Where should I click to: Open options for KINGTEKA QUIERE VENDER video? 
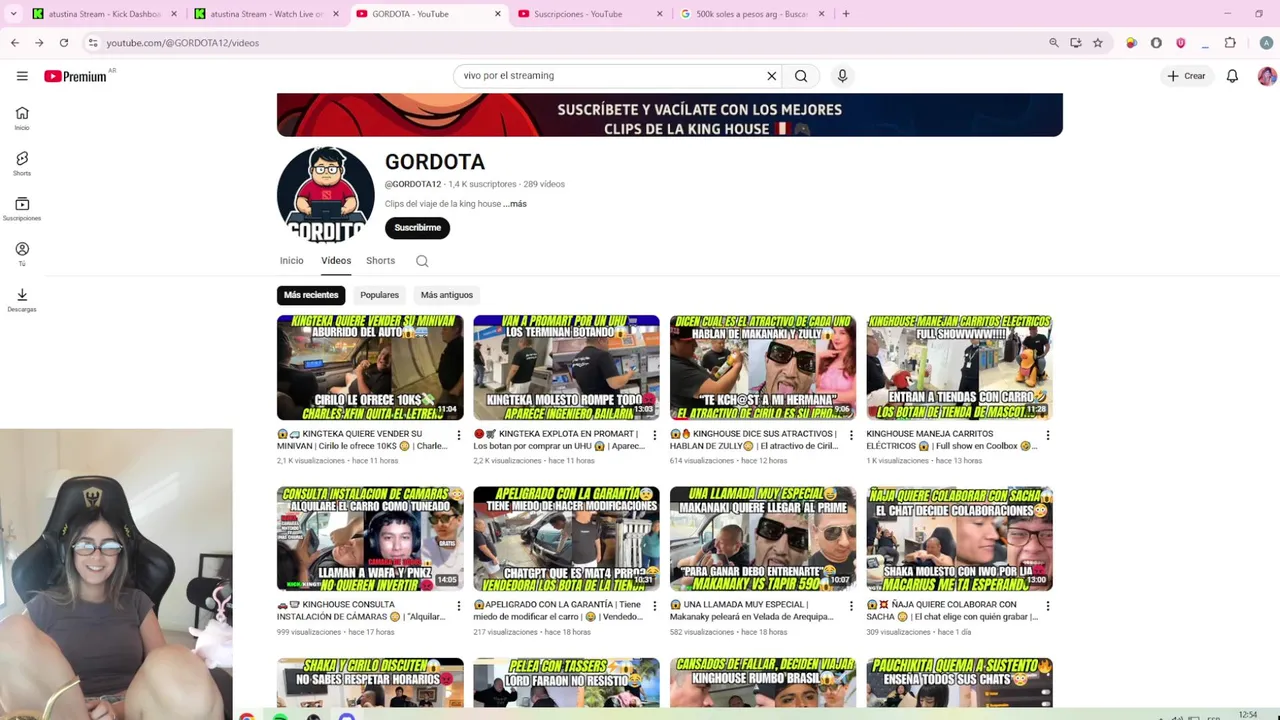pyautogui.click(x=459, y=435)
